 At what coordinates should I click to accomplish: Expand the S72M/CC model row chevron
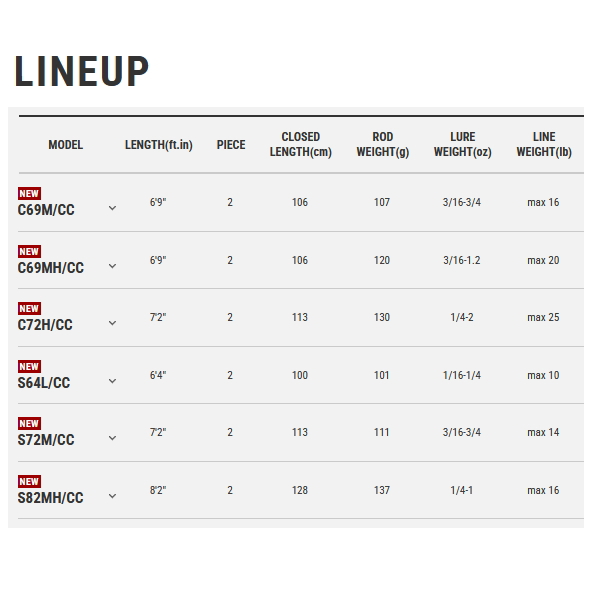112,438
